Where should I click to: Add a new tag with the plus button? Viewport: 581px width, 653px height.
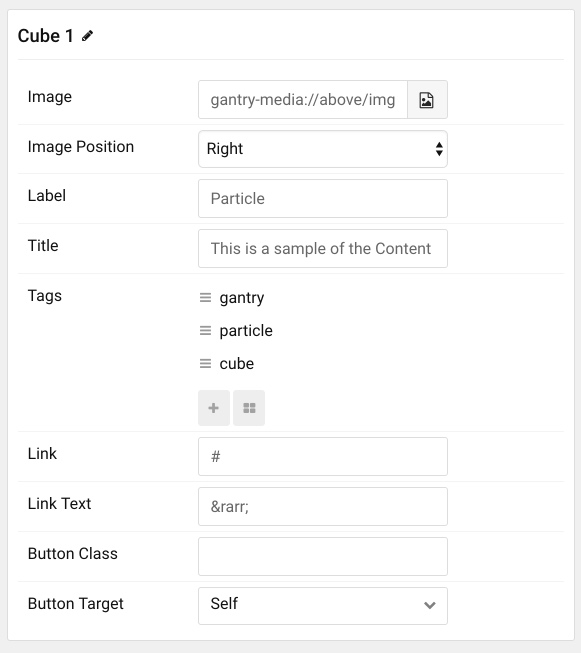[x=214, y=408]
